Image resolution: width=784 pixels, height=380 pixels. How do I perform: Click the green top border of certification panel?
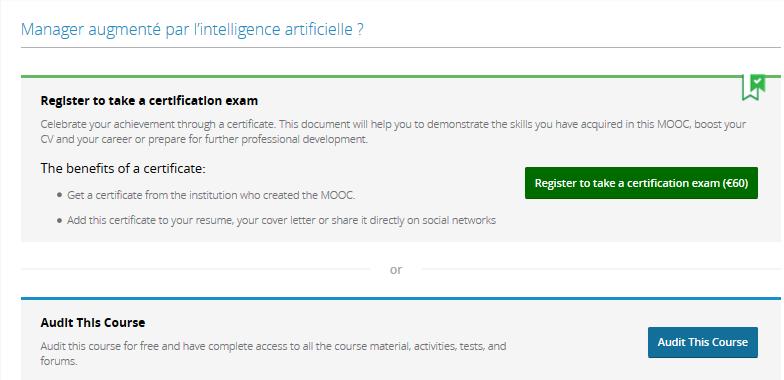point(380,76)
